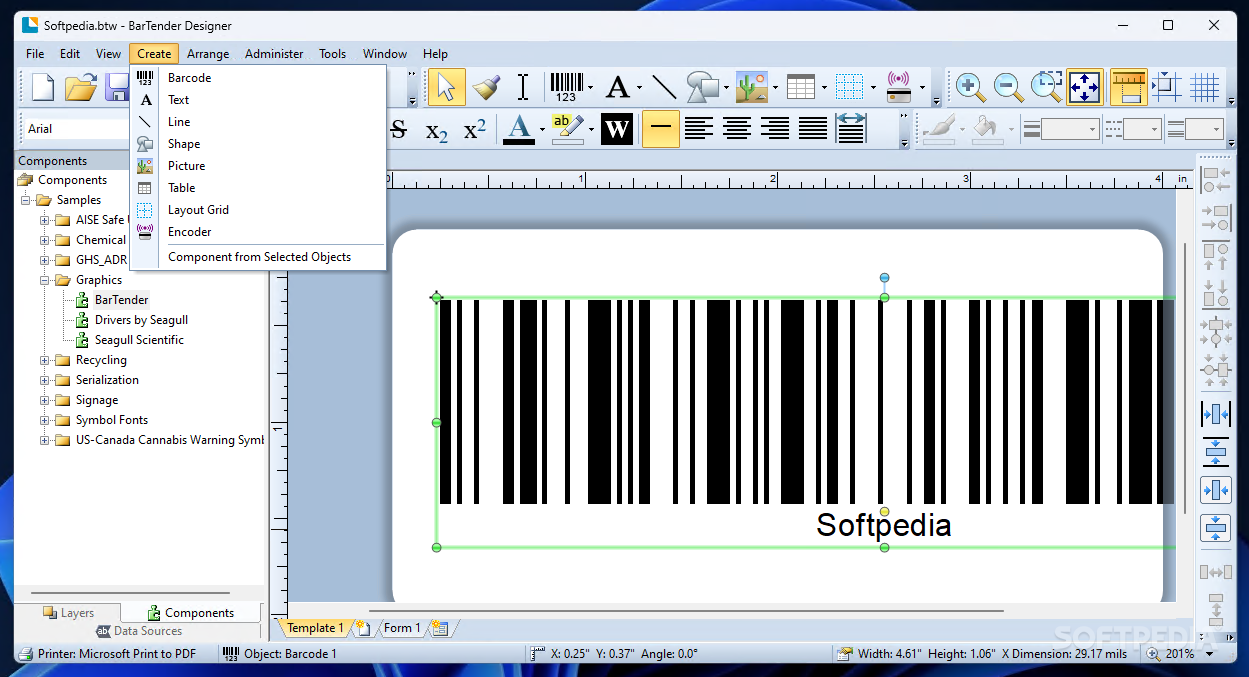Select the diagonal line drawing tool
Screen dimensions: 1249x677
point(664,87)
